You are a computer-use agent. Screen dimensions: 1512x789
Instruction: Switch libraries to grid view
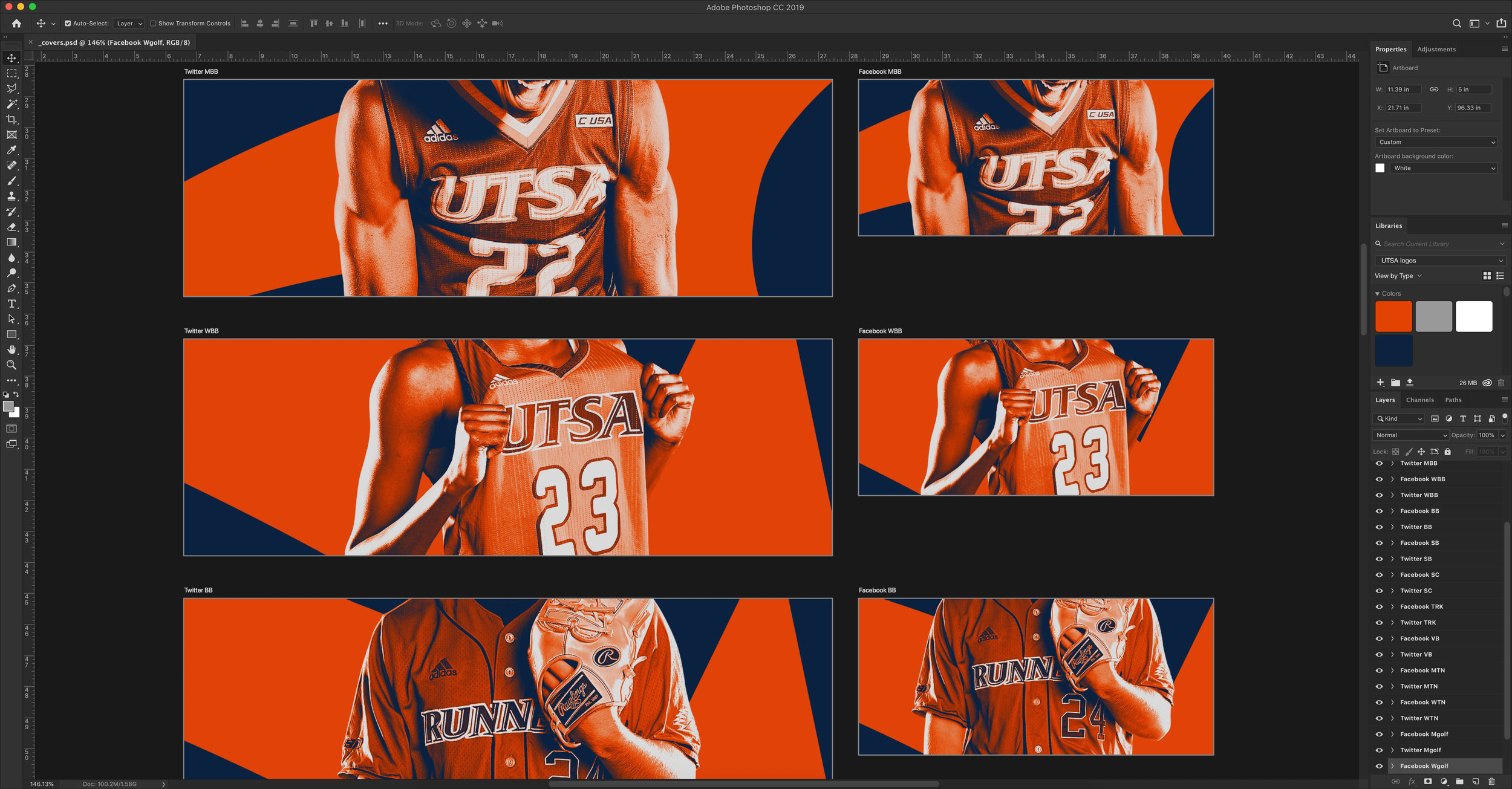point(1487,276)
